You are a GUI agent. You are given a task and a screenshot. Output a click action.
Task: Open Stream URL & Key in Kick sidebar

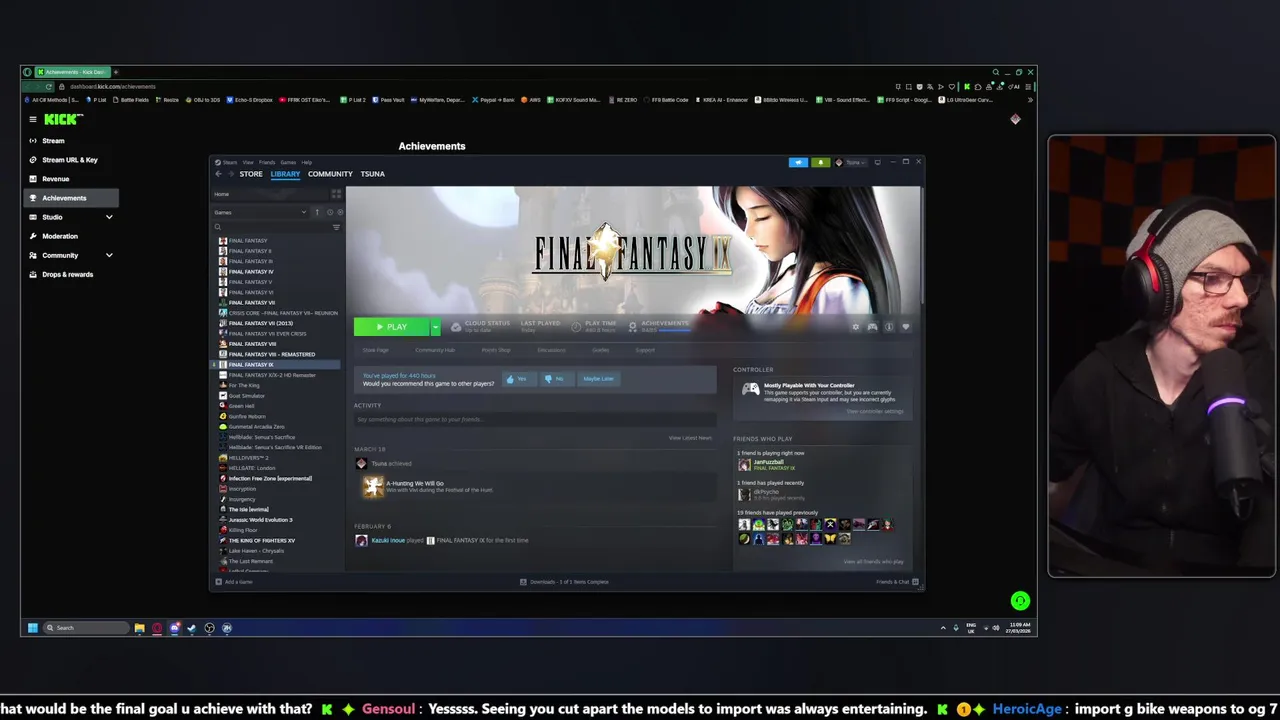(x=70, y=160)
